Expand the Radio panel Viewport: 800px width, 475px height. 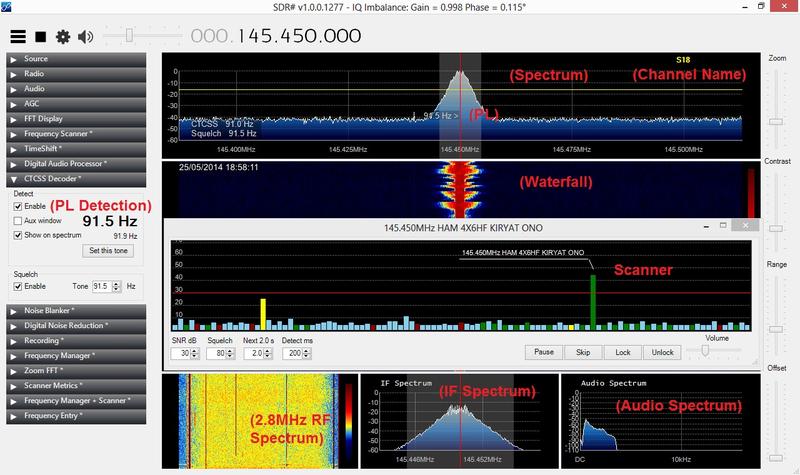point(76,74)
